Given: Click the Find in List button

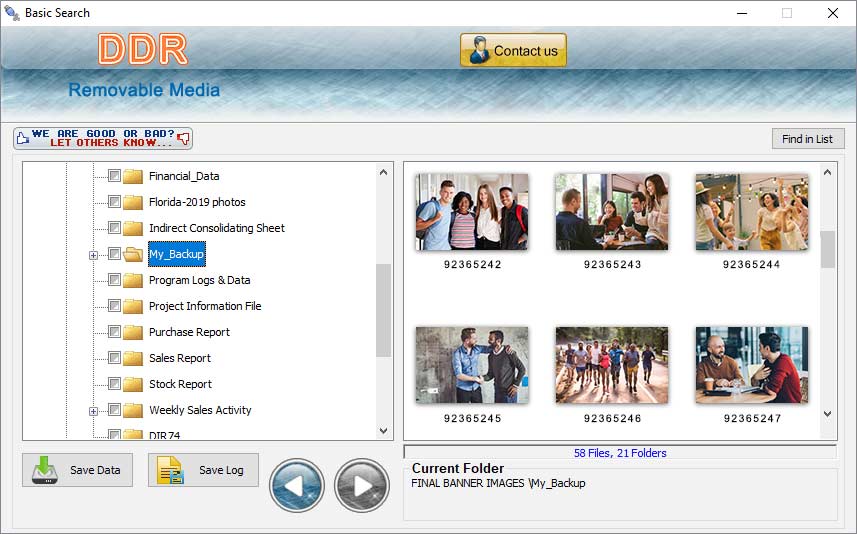Looking at the screenshot, I should [x=808, y=139].
